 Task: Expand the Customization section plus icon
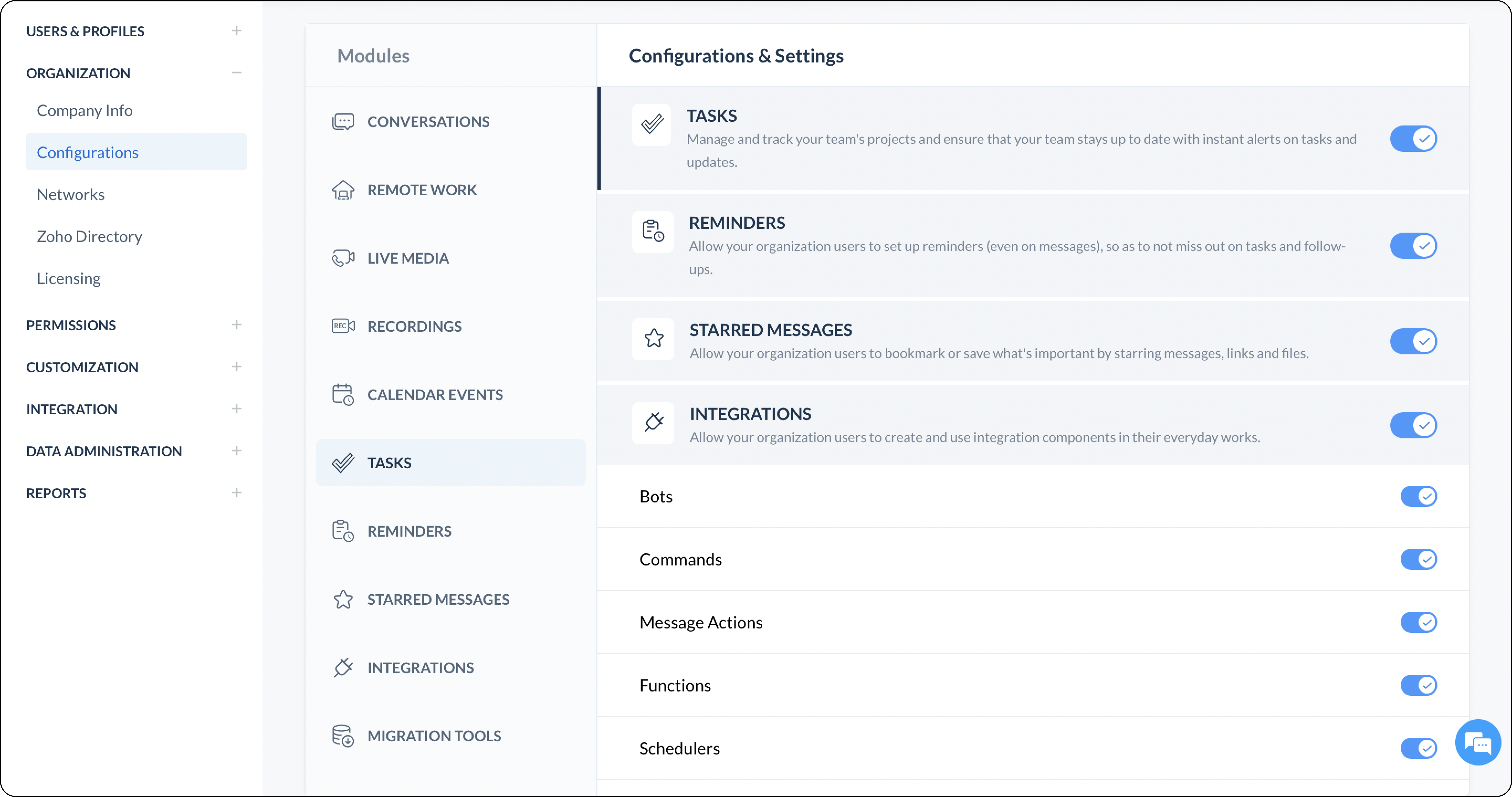237,367
